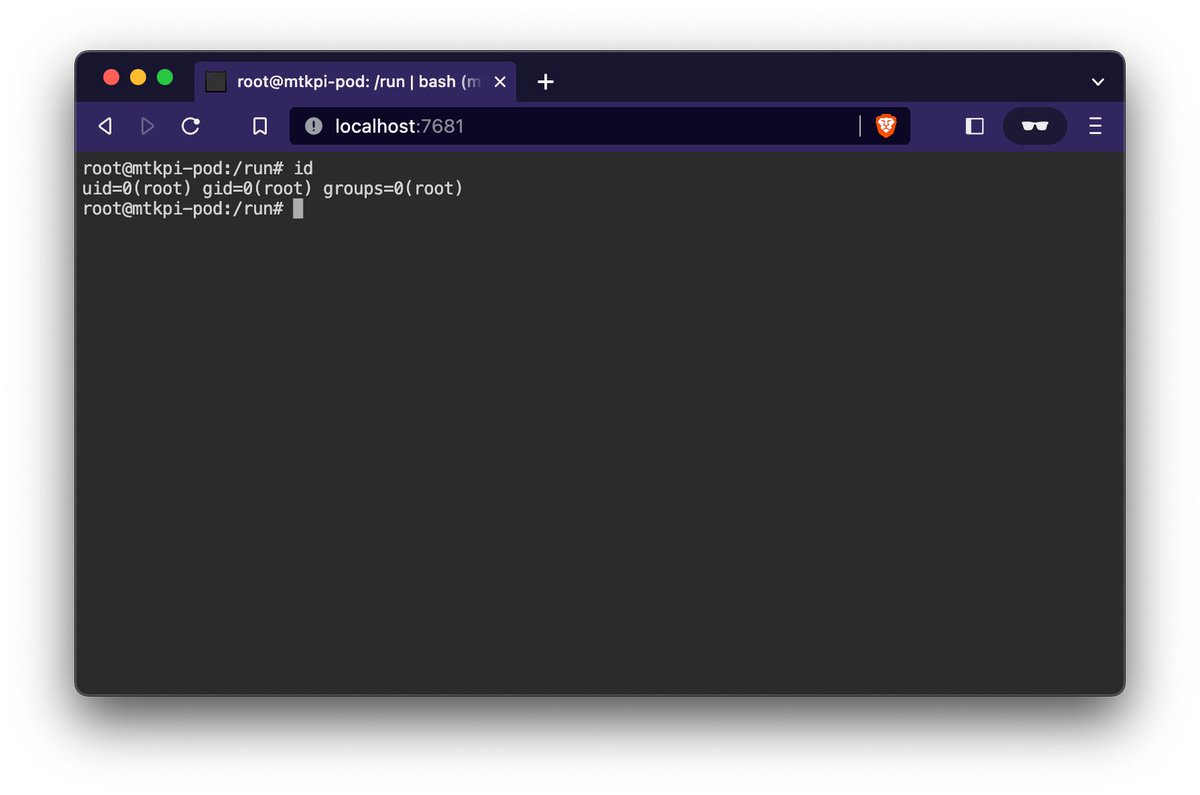The image size is (1200, 795).
Task: Click the tab's terminal favicon
Action: click(x=216, y=82)
